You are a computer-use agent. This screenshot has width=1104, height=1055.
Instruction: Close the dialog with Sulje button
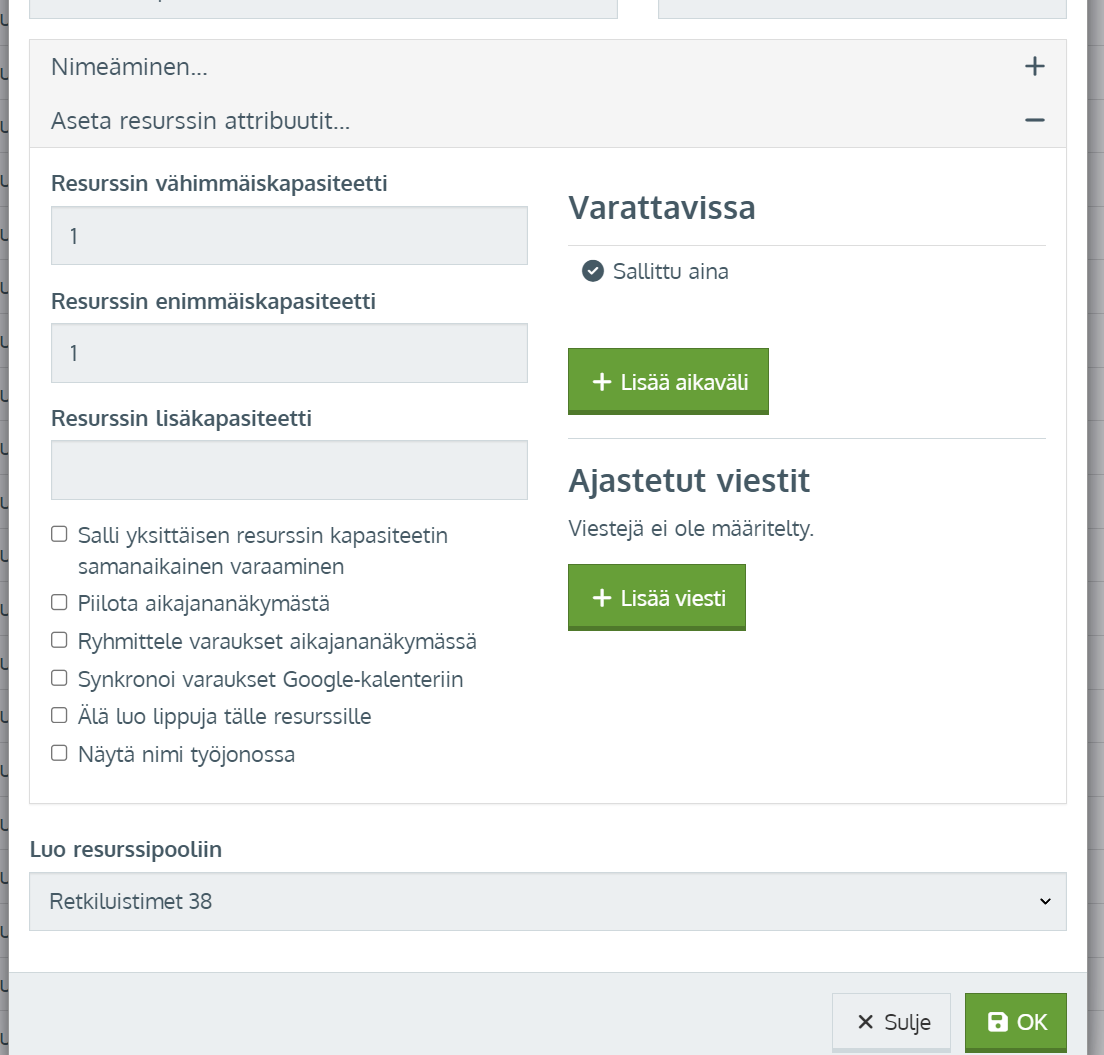pos(891,1022)
